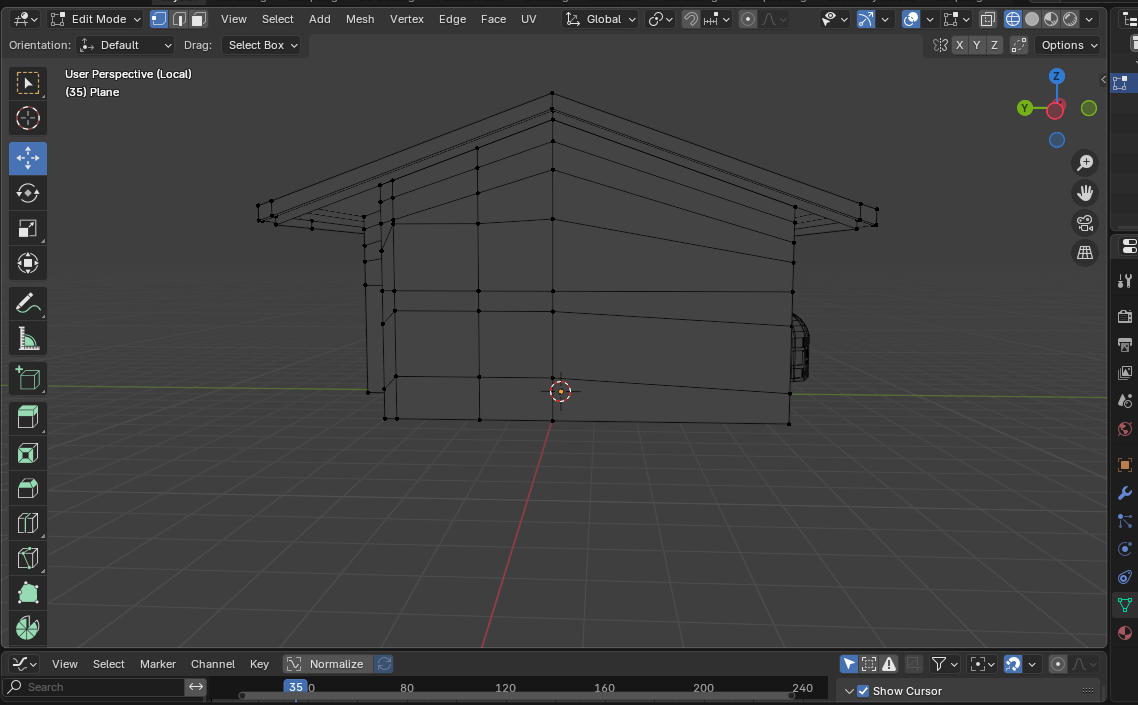Image resolution: width=1138 pixels, height=705 pixels.
Task: Select the Spin tool
Action: 28,627
